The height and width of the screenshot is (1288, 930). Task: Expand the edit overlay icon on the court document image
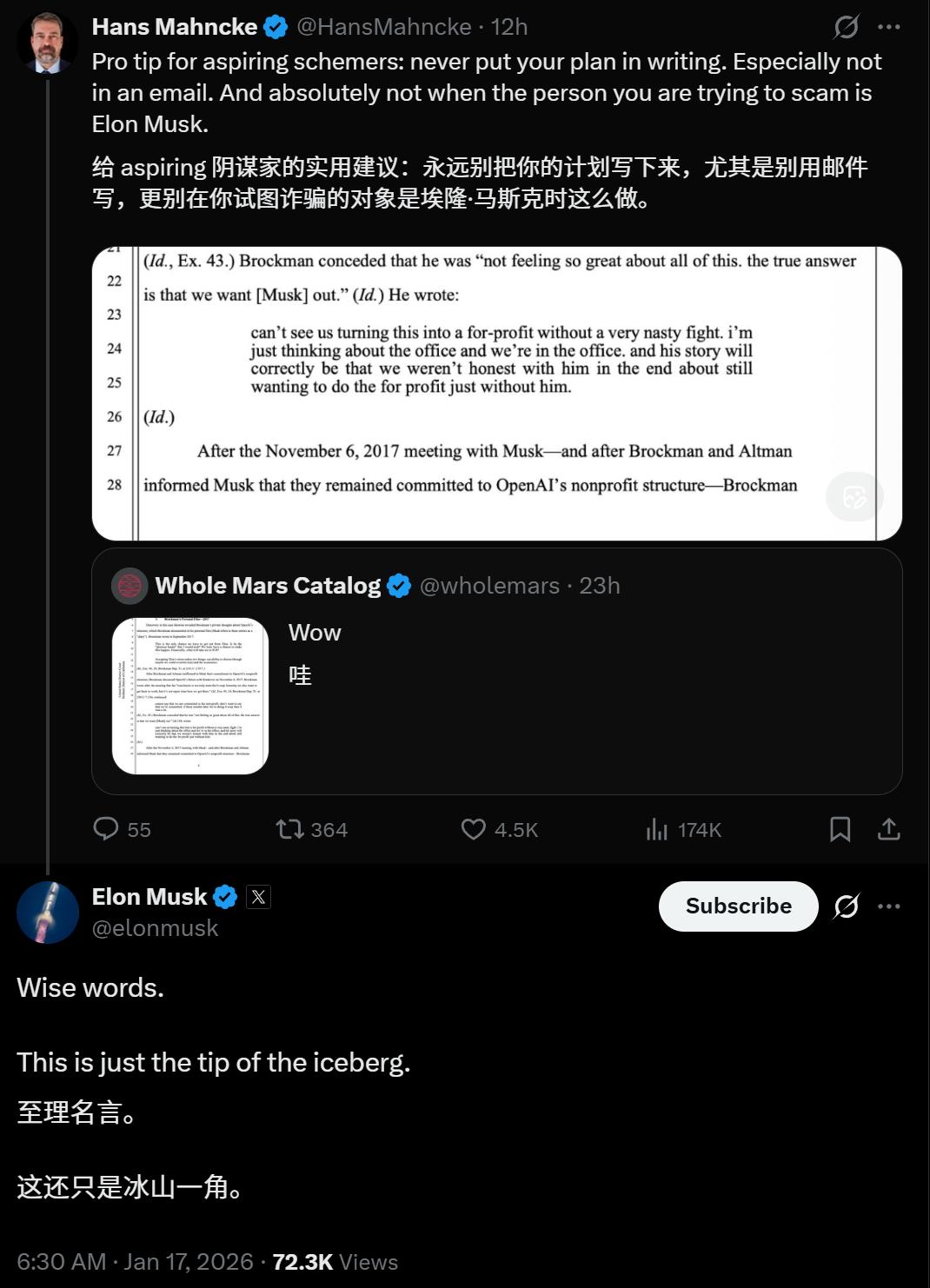coord(854,496)
